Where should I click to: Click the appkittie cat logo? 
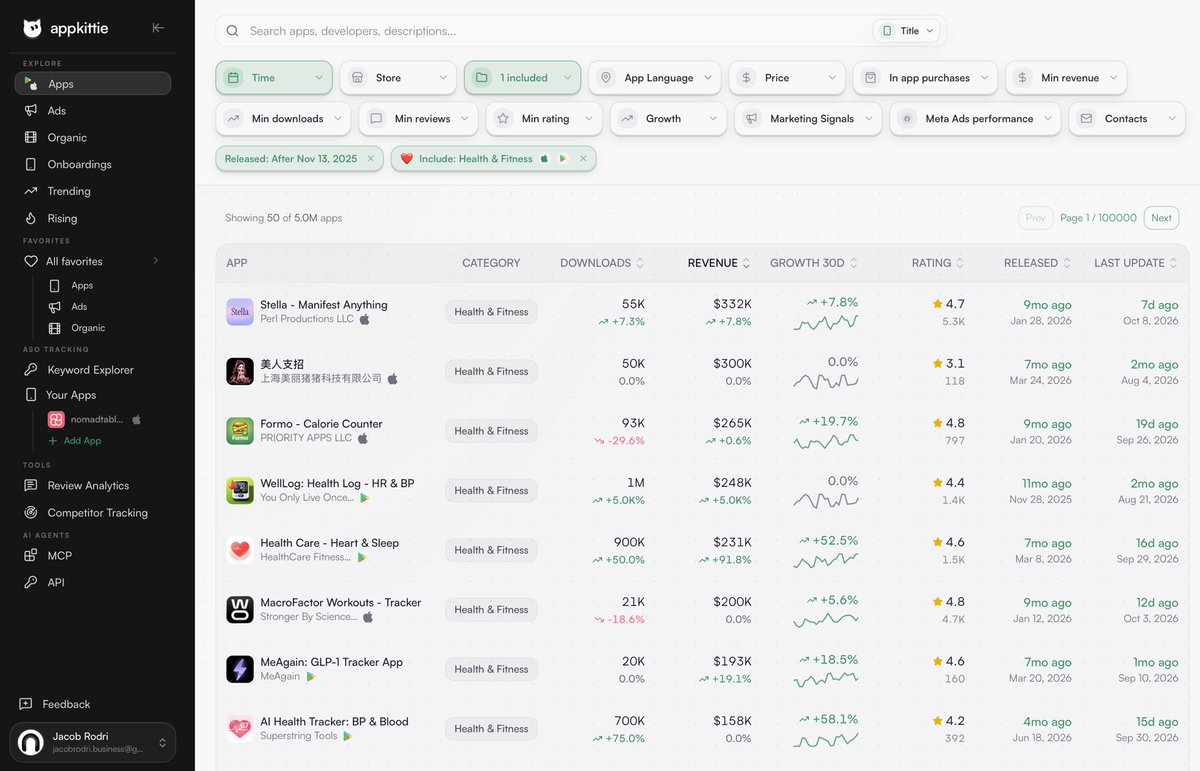[32, 28]
